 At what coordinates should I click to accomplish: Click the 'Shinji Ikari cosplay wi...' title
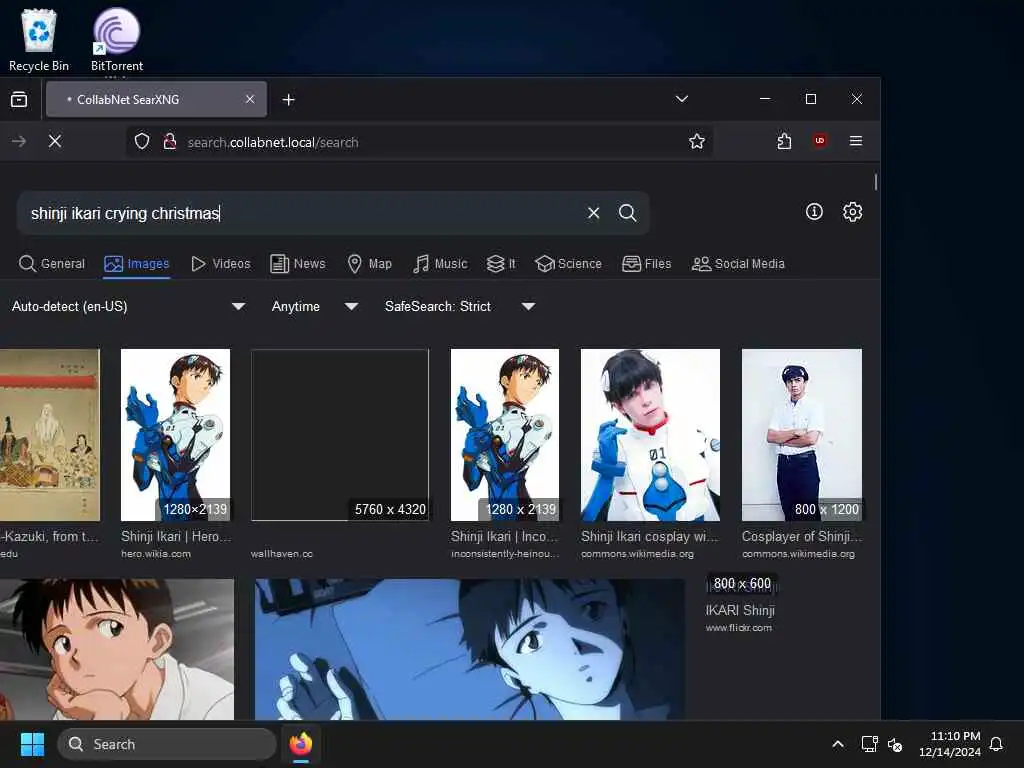[650, 536]
